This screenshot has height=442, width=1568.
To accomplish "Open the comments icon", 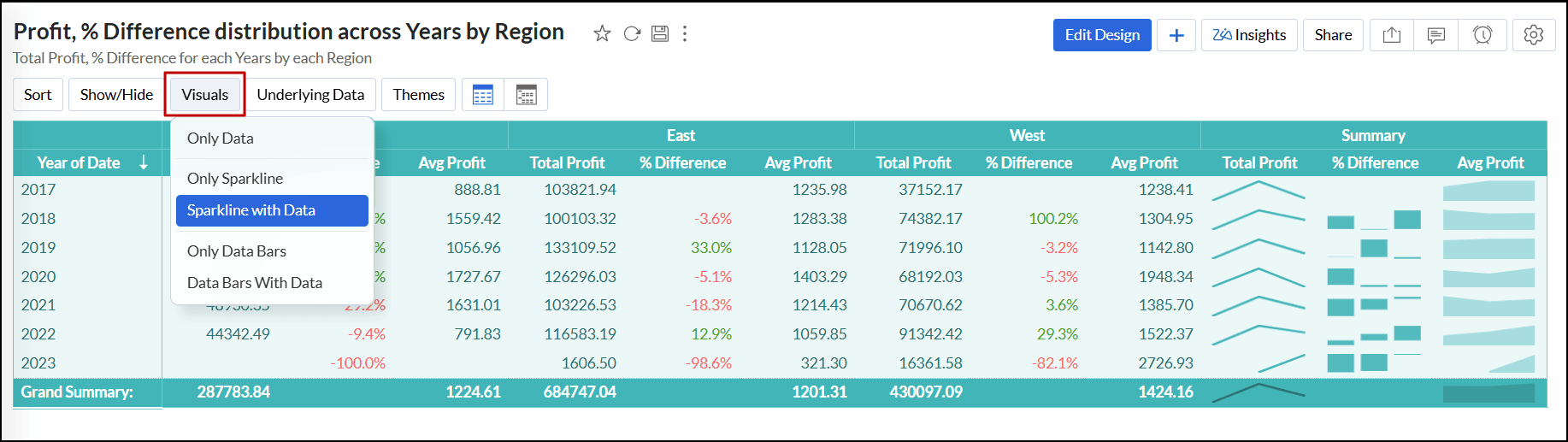I will 1436,35.
